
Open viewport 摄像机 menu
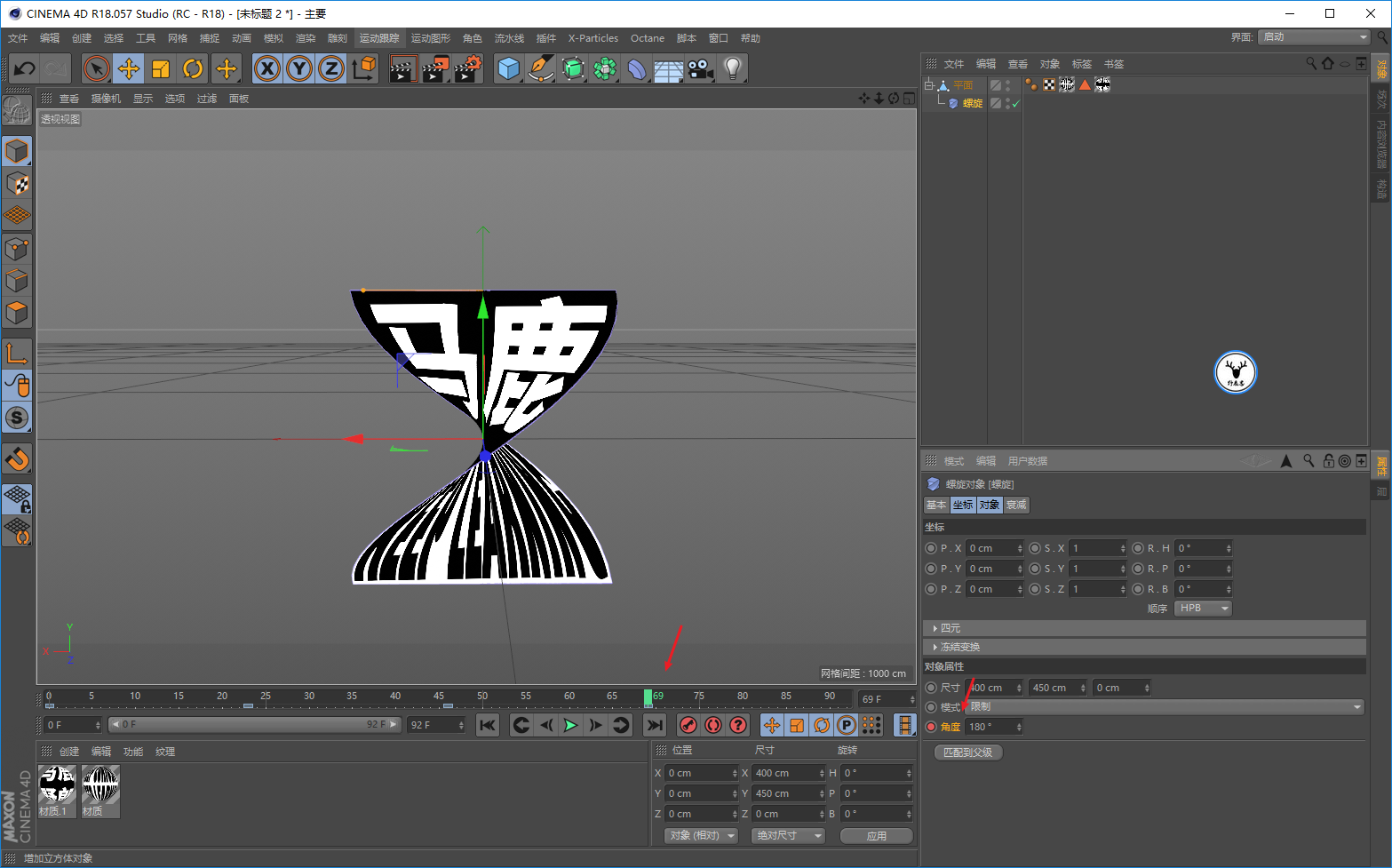[x=106, y=99]
